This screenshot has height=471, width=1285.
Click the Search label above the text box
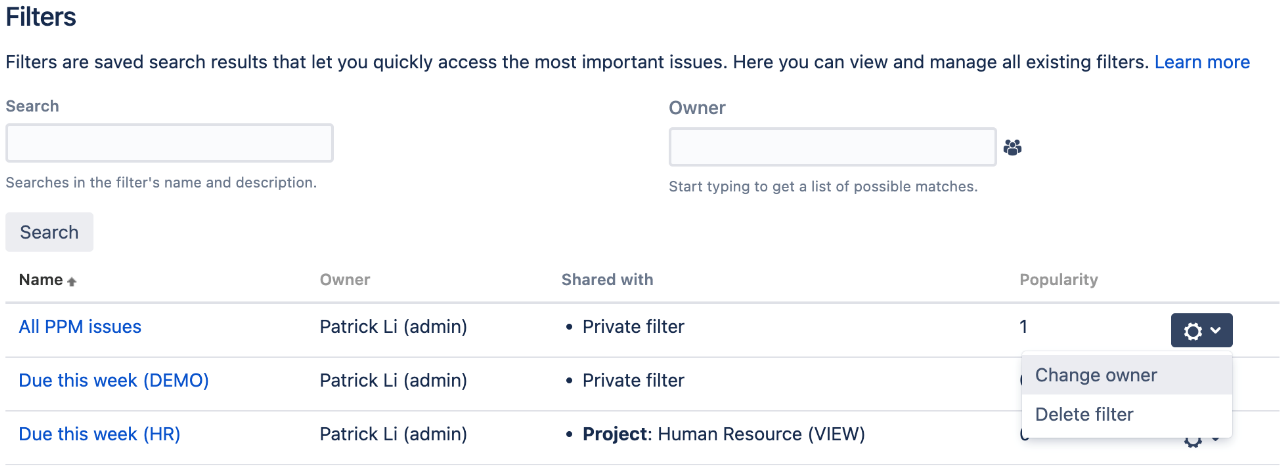tap(32, 106)
